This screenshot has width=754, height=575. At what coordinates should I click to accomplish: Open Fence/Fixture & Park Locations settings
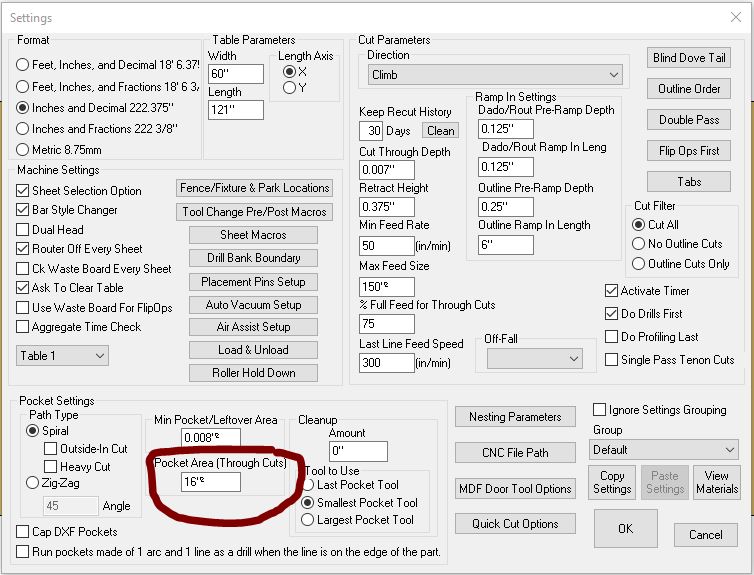254,188
